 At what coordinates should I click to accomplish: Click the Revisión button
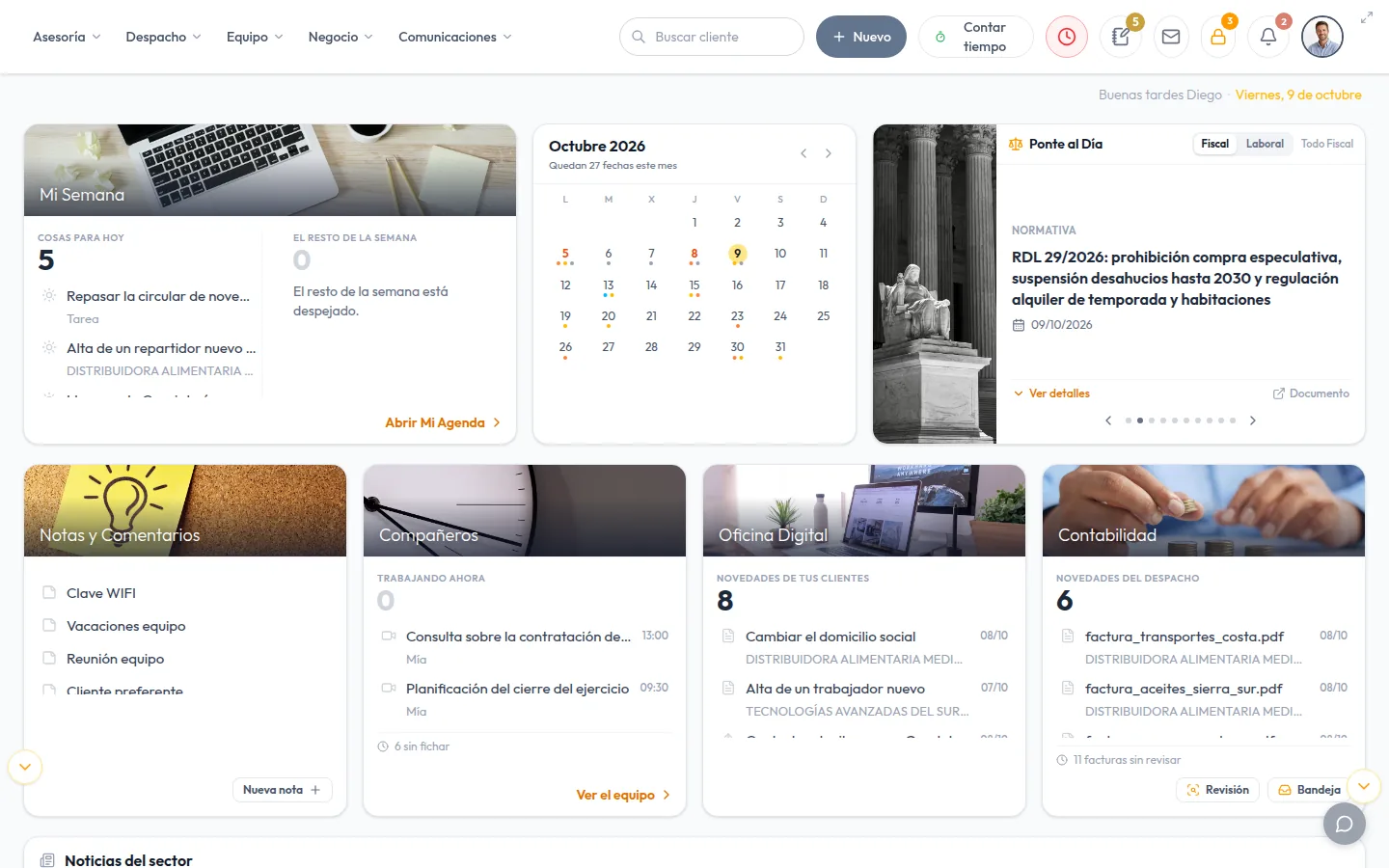pos(1217,790)
